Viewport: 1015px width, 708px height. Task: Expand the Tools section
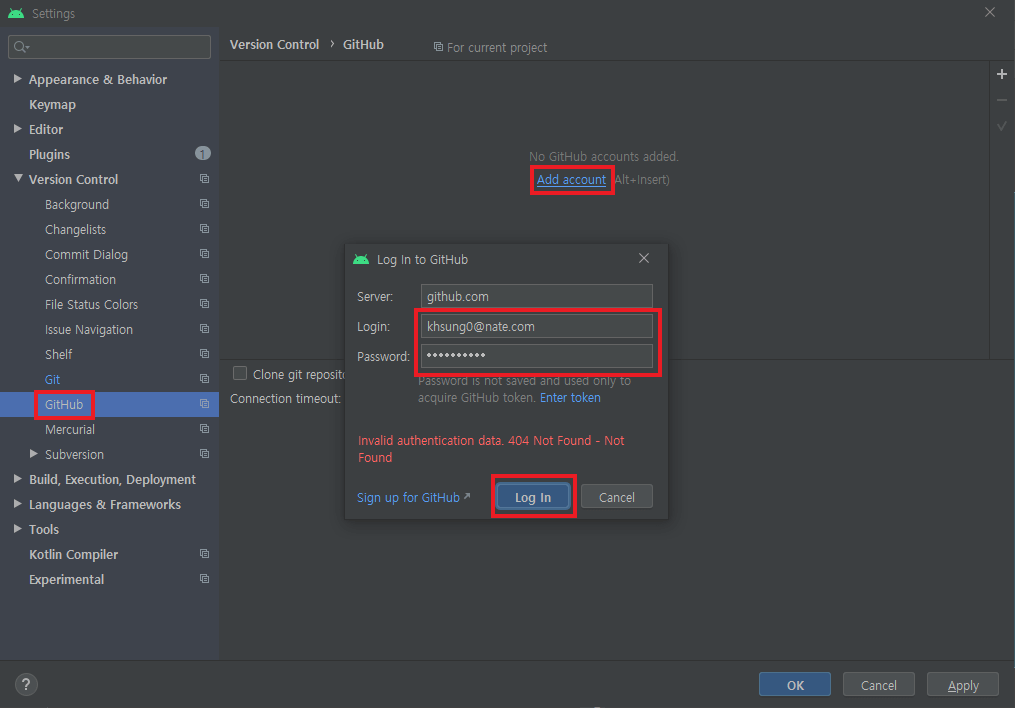(x=17, y=529)
